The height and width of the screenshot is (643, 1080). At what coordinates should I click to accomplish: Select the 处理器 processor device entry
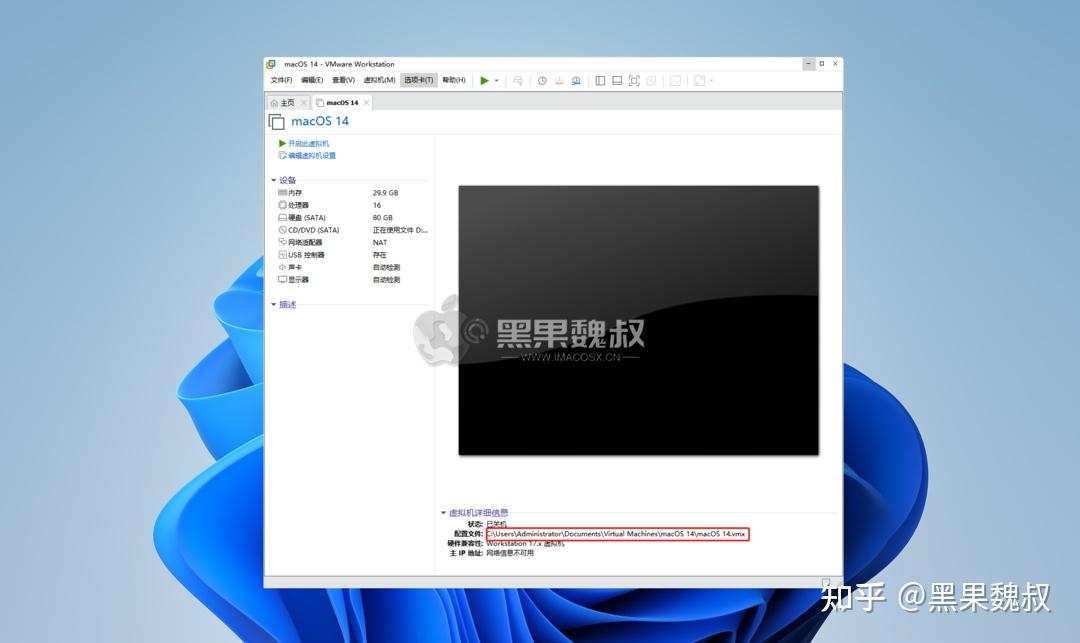pyautogui.click(x=297, y=205)
